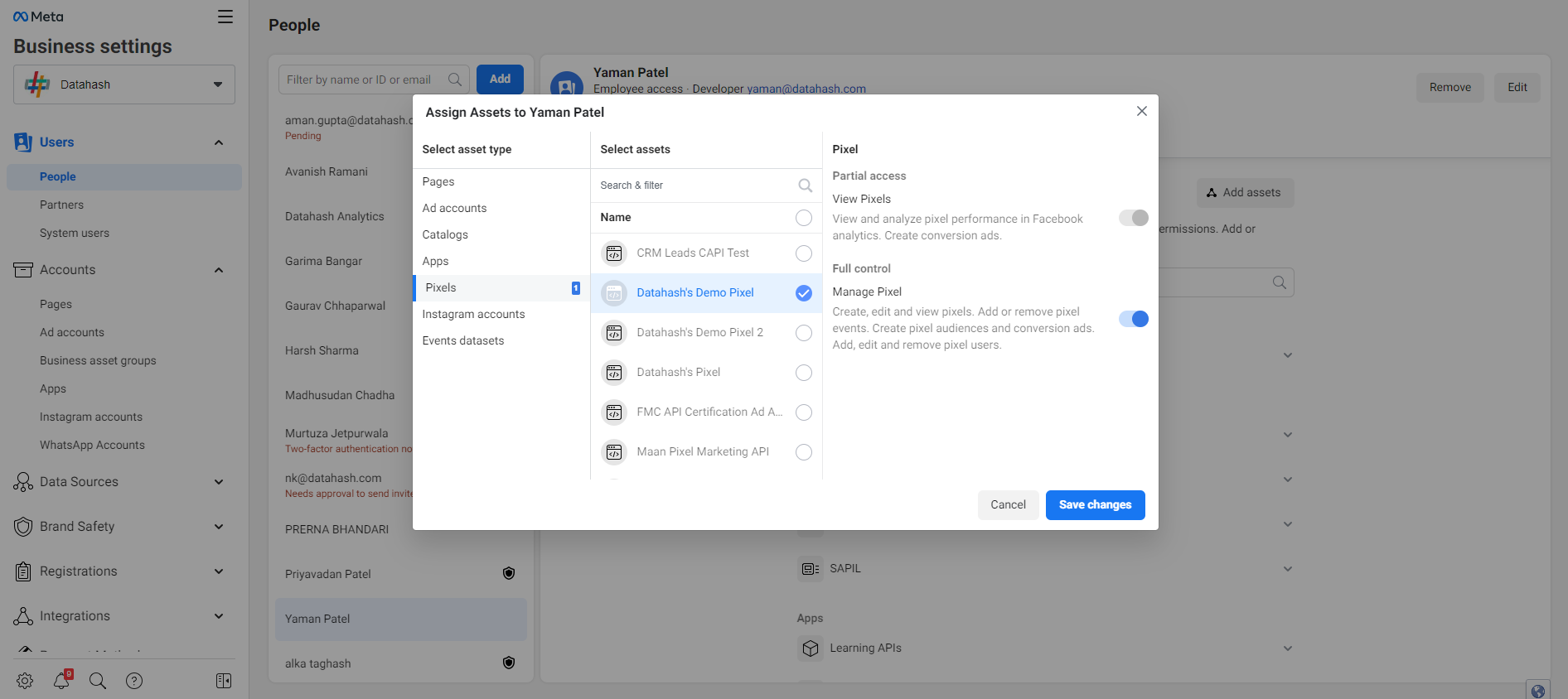This screenshot has height=699, width=1568.
Task: Toggle the Manage Pixel switch
Action: (x=1134, y=319)
